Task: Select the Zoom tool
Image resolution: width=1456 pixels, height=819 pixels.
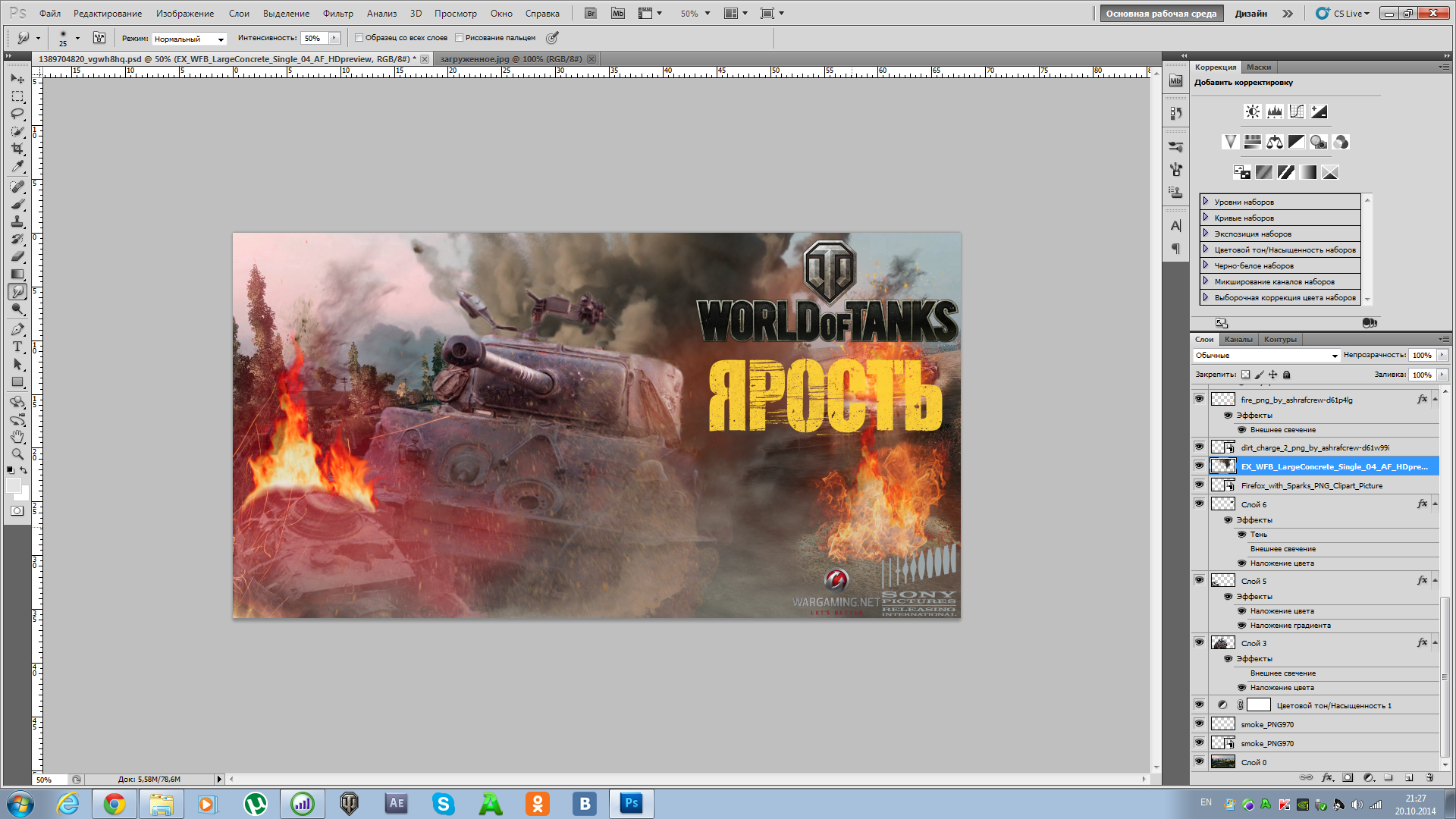Action: [17, 454]
